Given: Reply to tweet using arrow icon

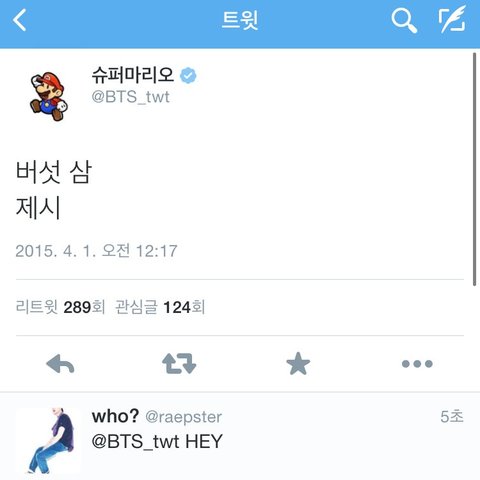Looking at the screenshot, I should coord(60,364).
